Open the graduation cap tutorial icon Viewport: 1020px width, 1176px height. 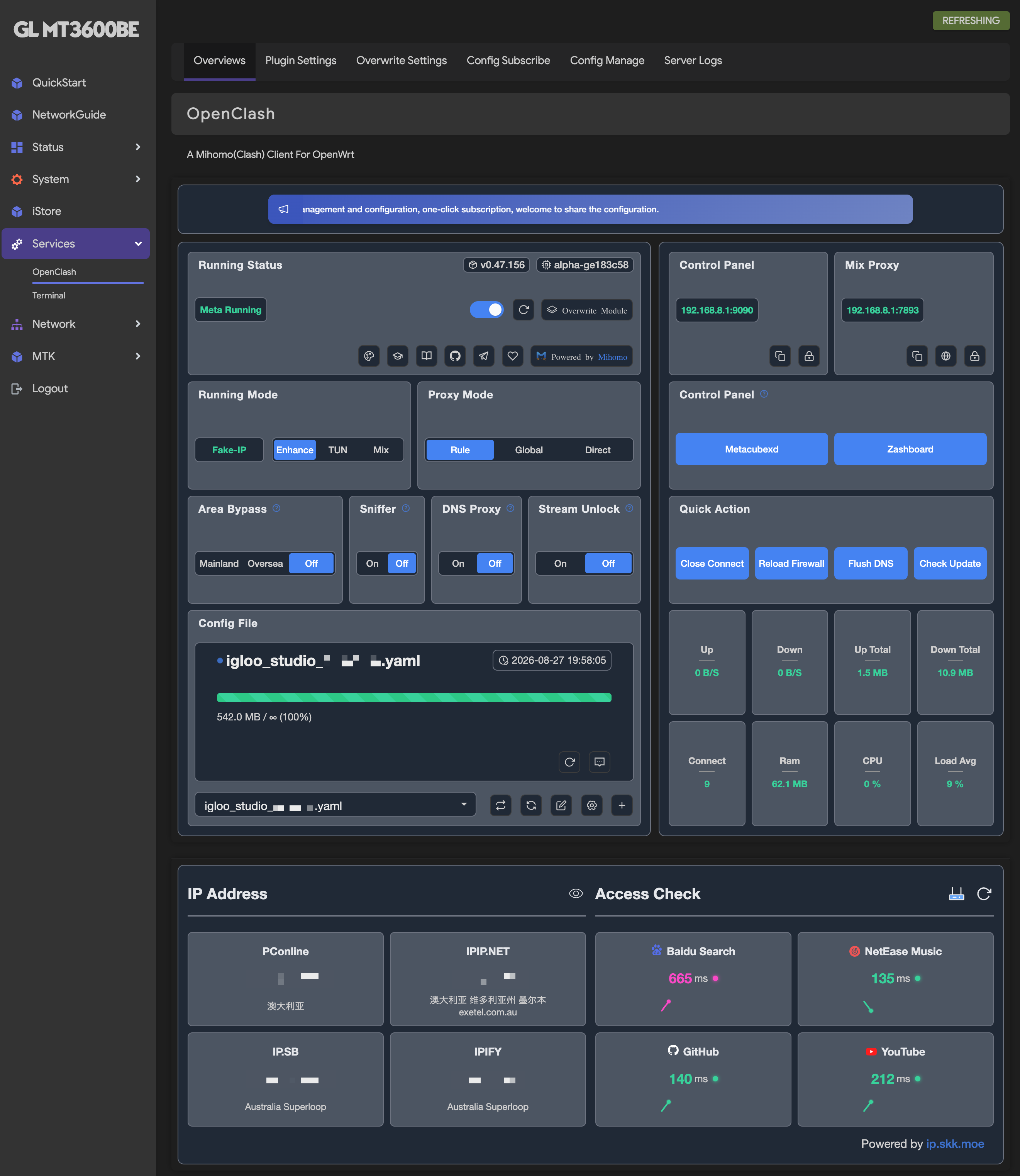pos(397,356)
